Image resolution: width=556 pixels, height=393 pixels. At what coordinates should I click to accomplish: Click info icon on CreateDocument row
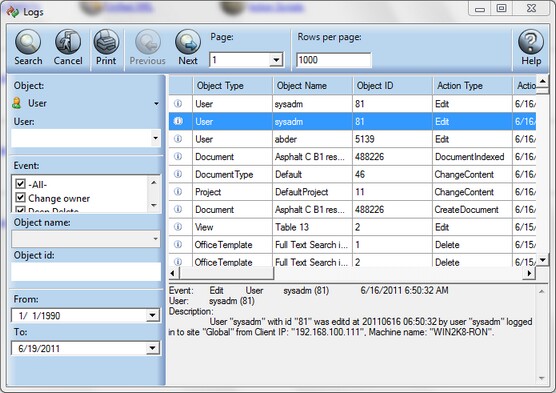click(x=178, y=209)
